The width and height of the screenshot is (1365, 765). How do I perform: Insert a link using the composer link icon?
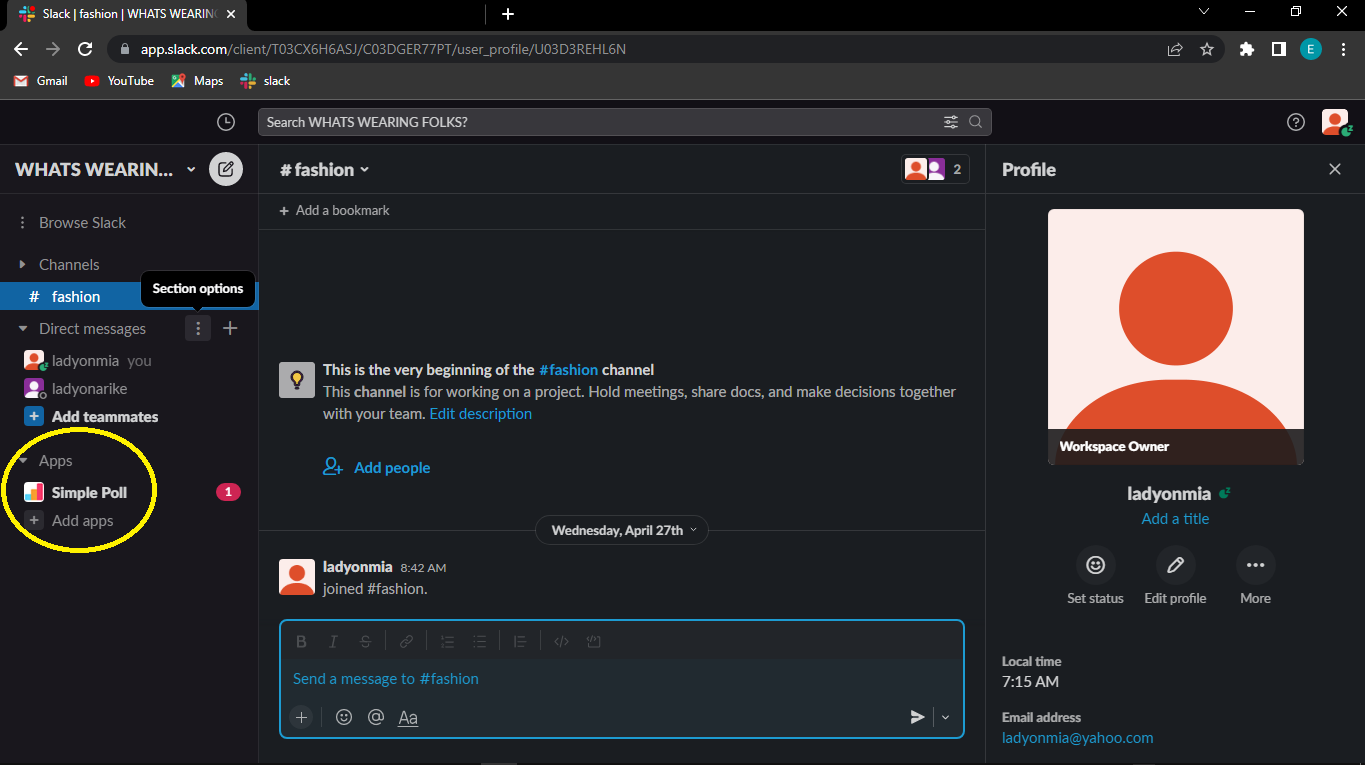point(406,642)
